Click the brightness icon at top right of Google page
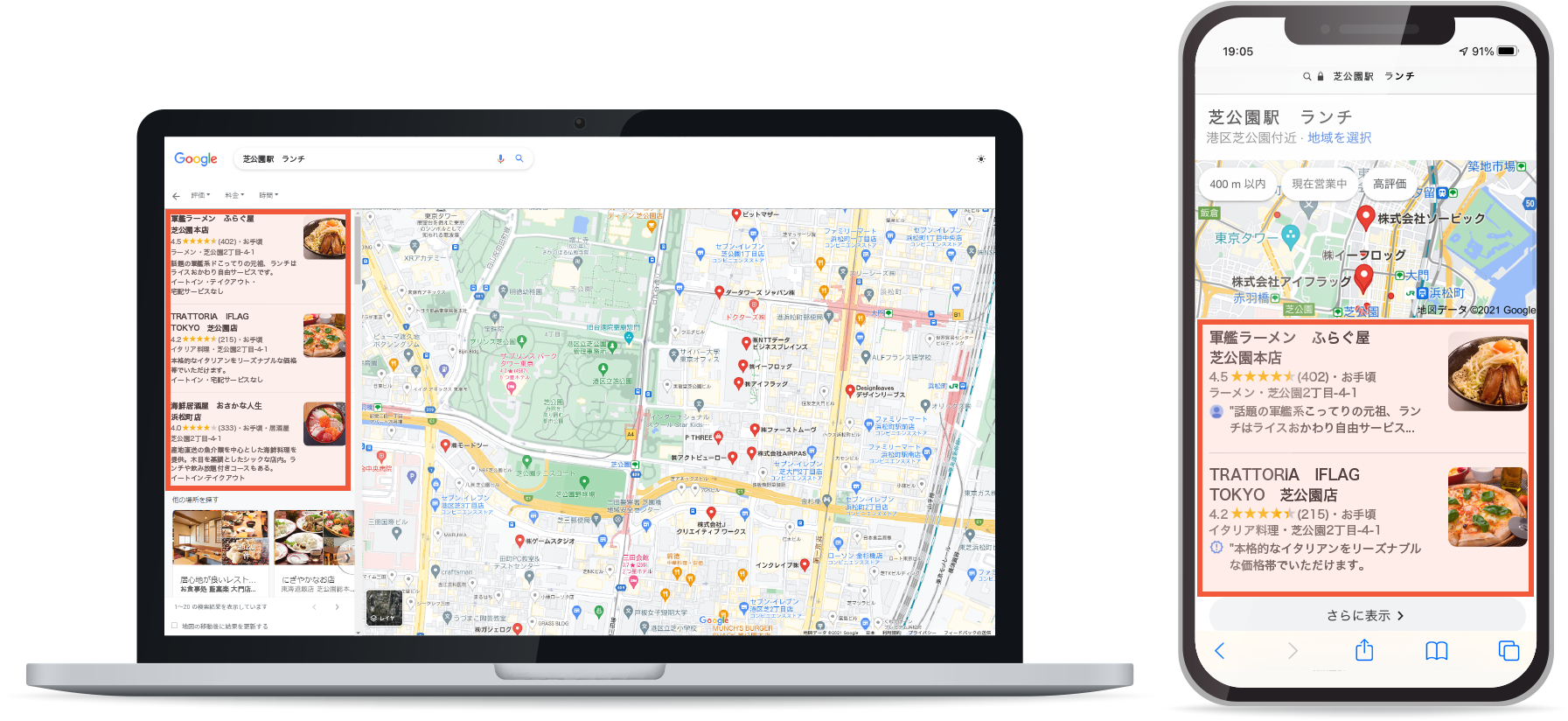This screenshot has height=721, width=1568. tap(980, 159)
